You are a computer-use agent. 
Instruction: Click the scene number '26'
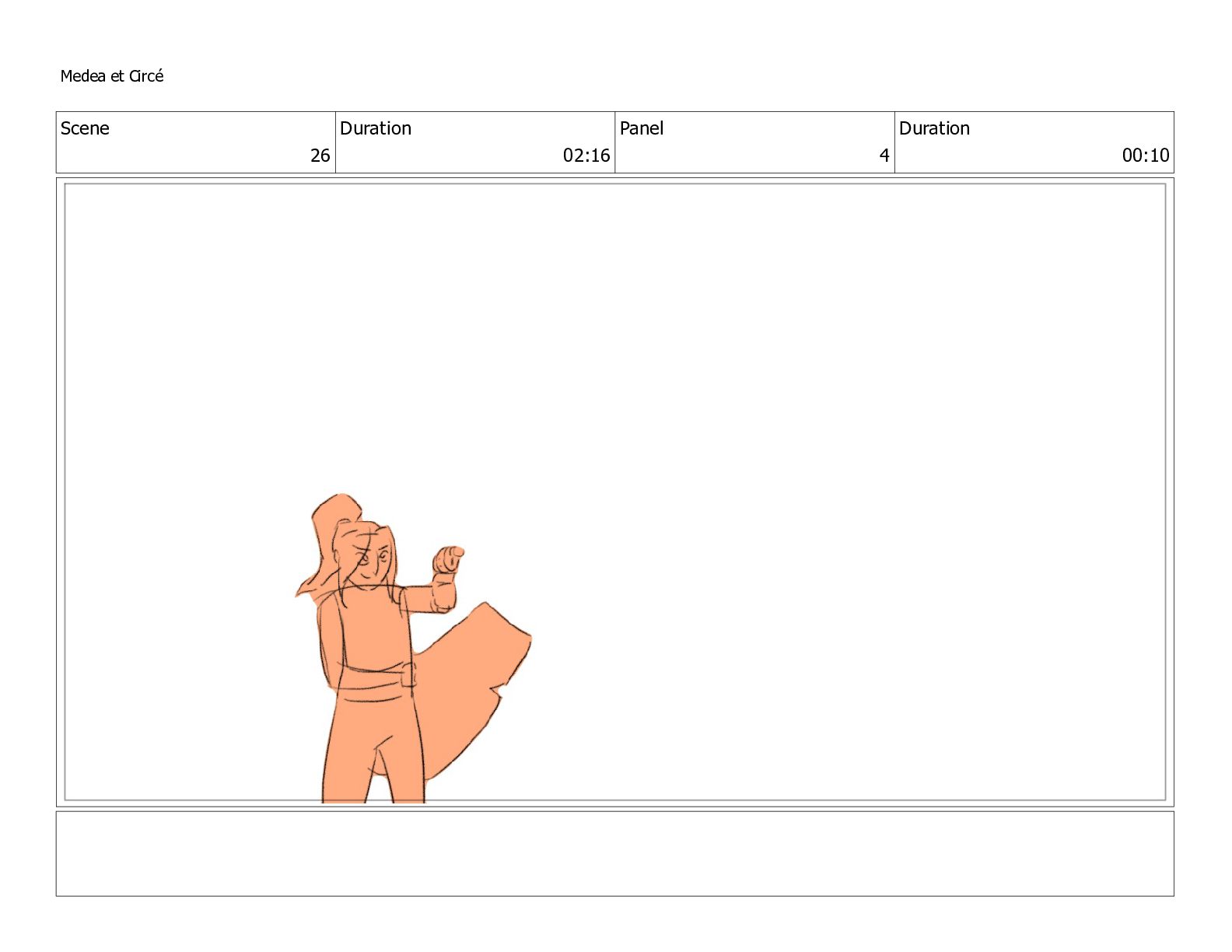pyautogui.click(x=320, y=156)
